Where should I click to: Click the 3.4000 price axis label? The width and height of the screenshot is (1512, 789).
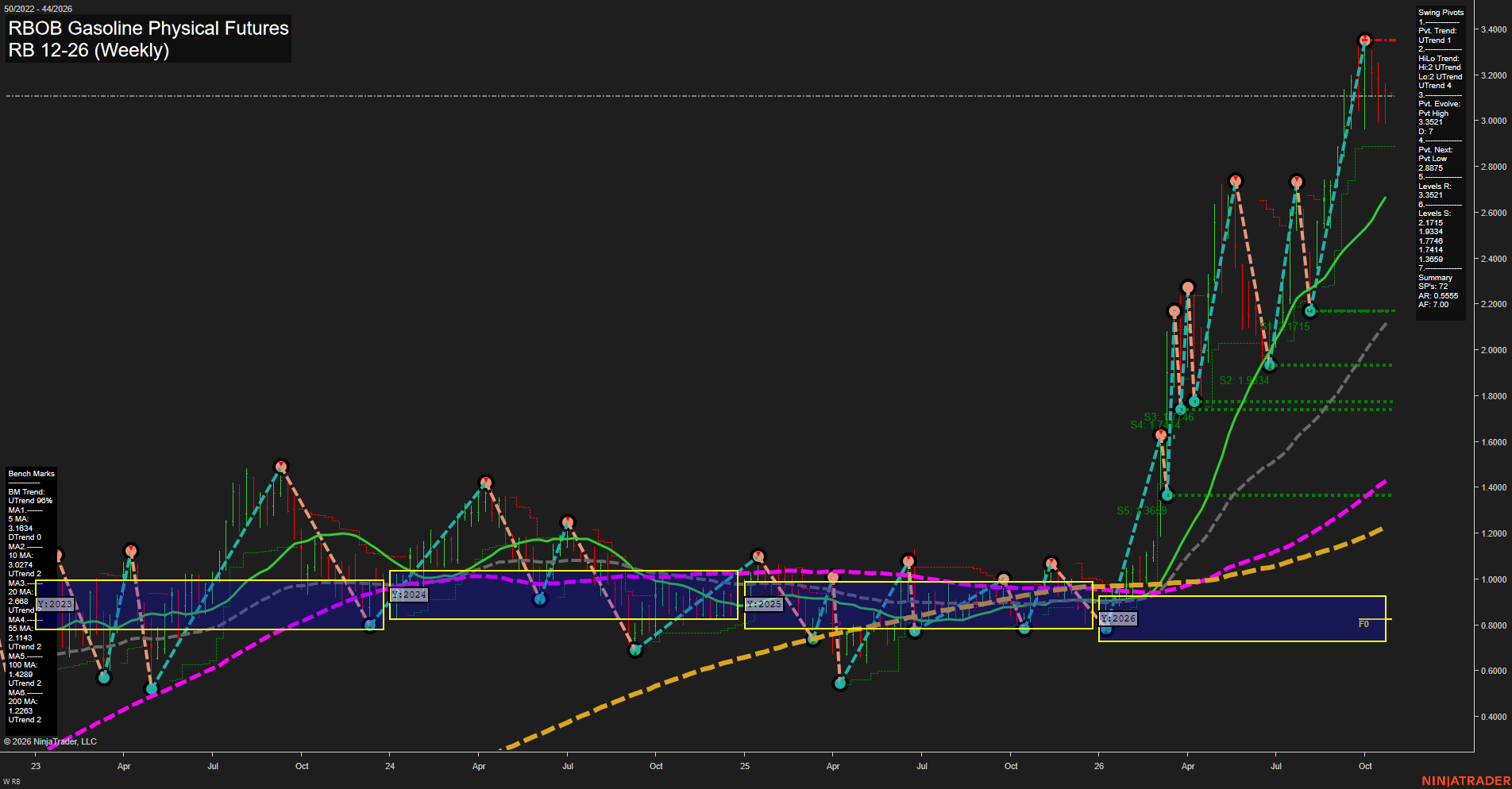1494,29
